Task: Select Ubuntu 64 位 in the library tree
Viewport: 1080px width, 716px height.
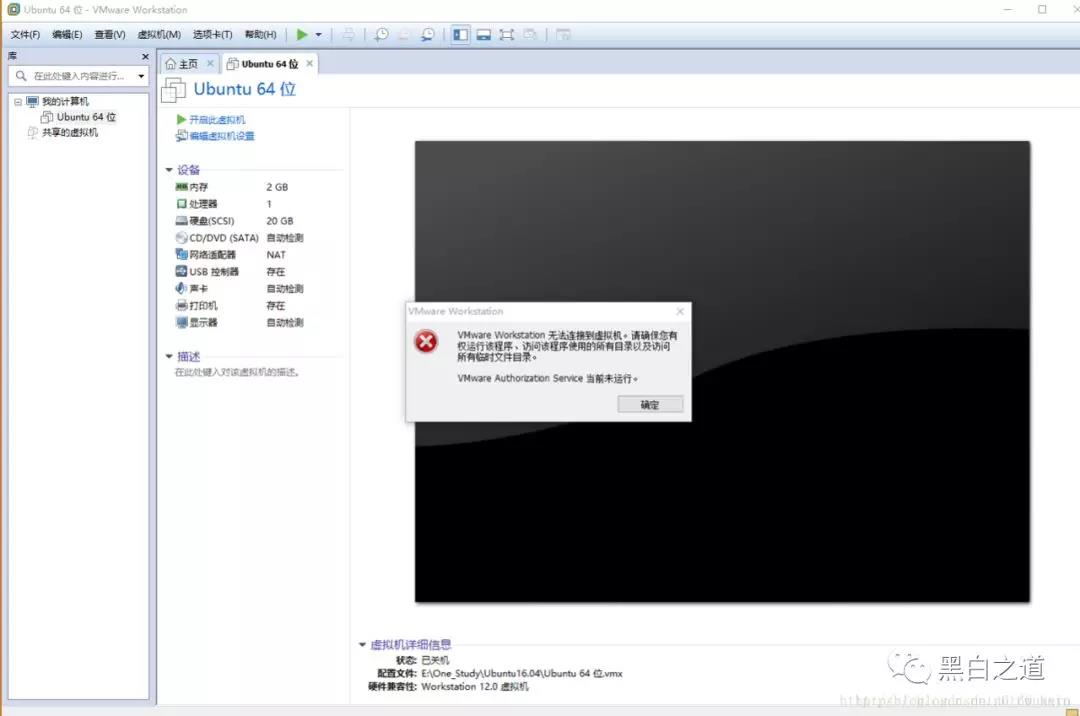Action: tap(86, 117)
